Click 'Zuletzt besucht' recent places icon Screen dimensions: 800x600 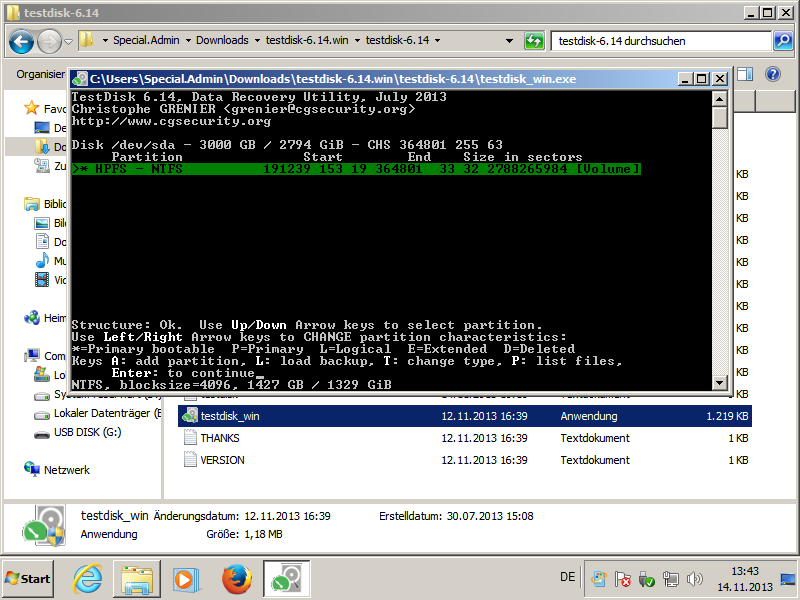[42, 165]
